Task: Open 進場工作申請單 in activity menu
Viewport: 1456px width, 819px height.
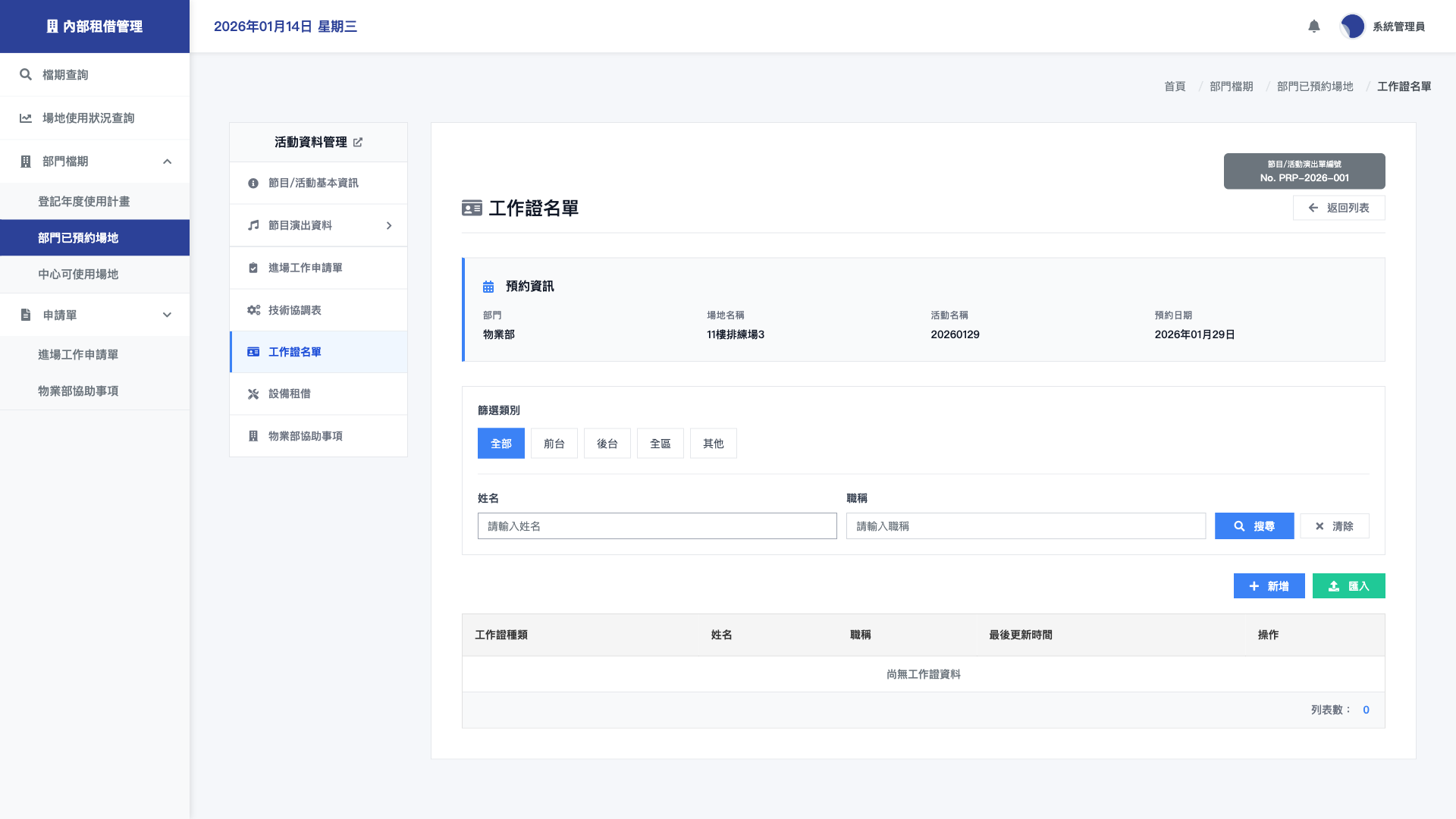Action: tap(305, 268)
